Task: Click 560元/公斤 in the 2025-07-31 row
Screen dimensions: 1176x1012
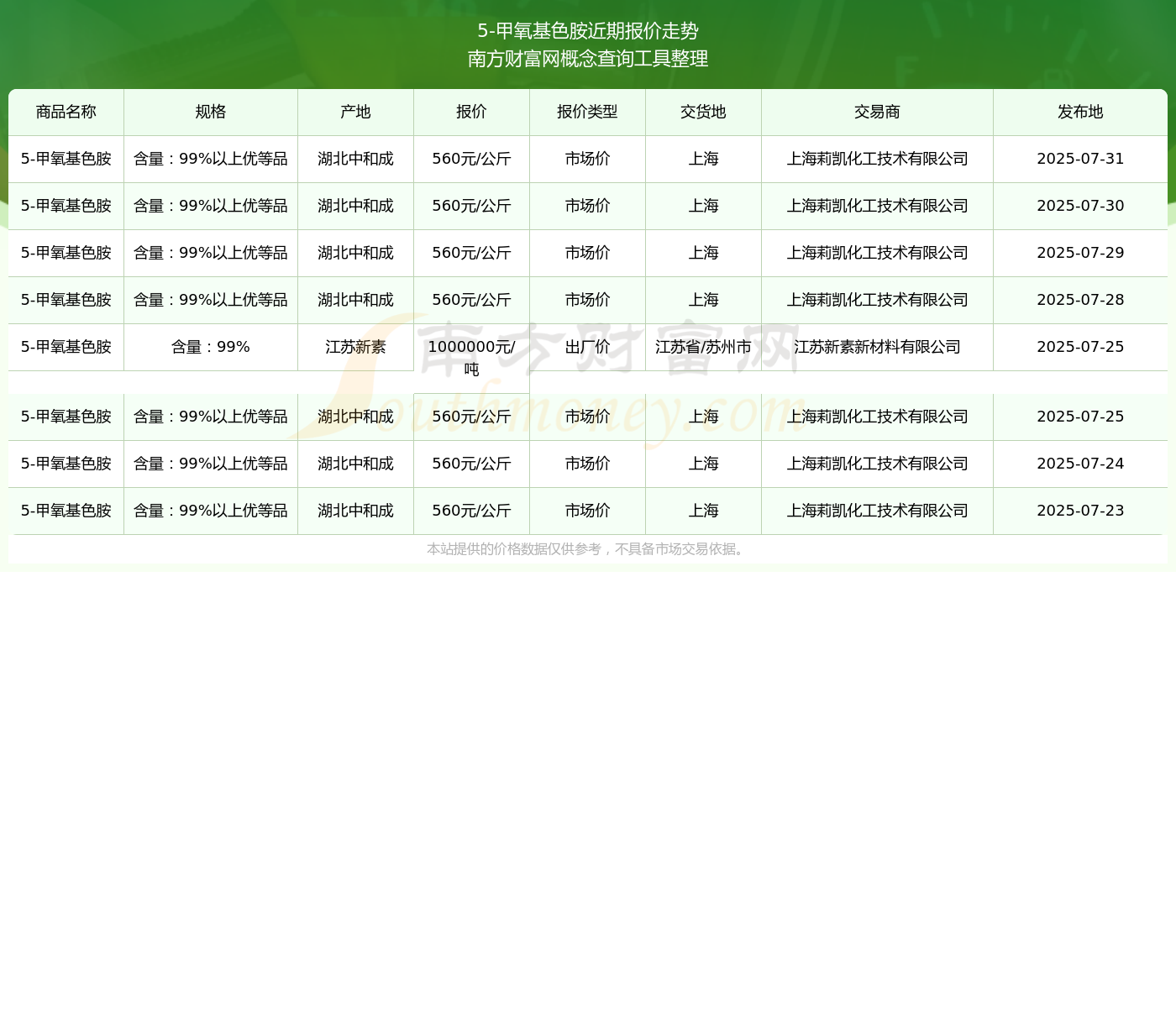Action: (x=471, y=159)
